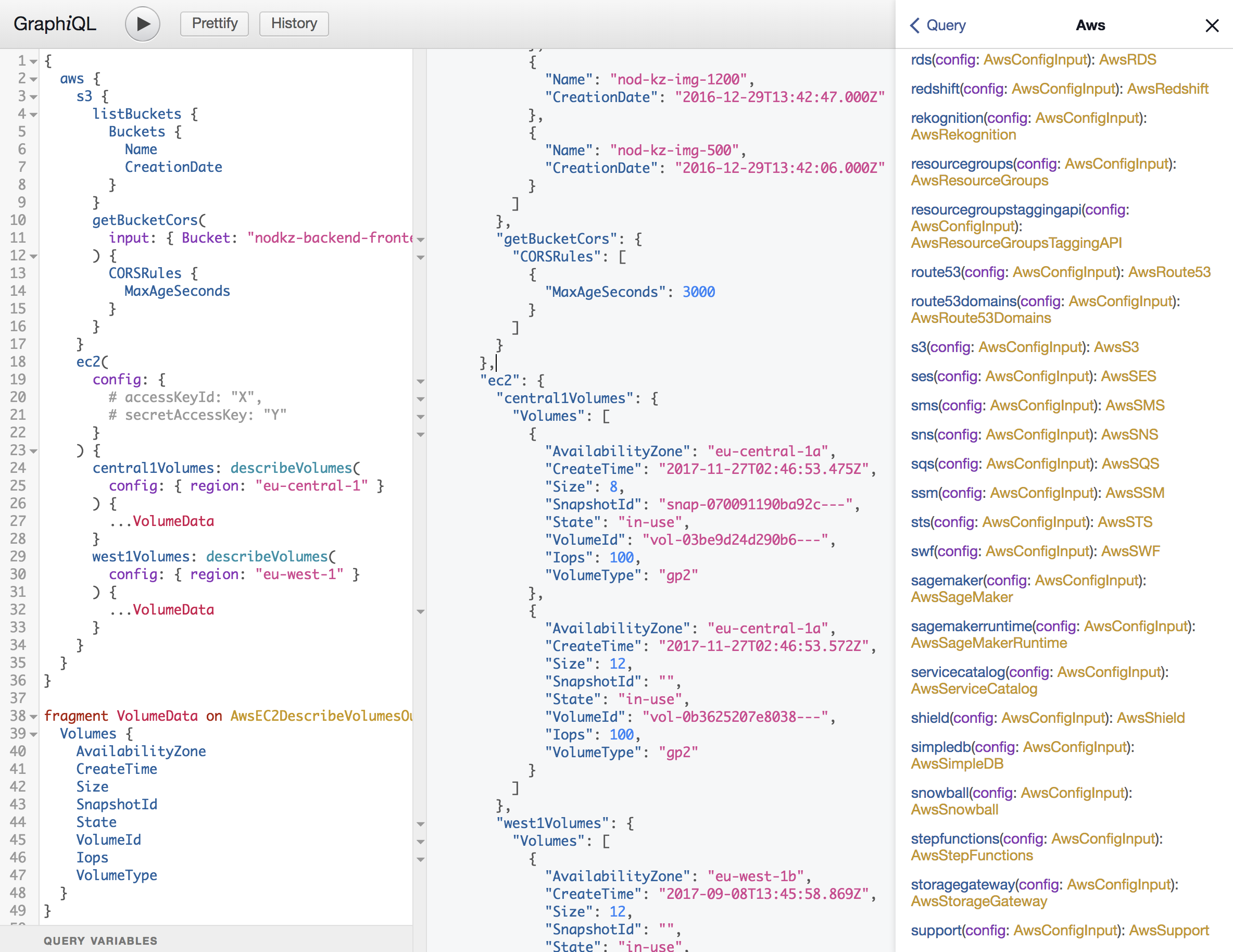Screen dimensions: 1233x952
Task: Open the sns field docs
Action: pos(922,435)
